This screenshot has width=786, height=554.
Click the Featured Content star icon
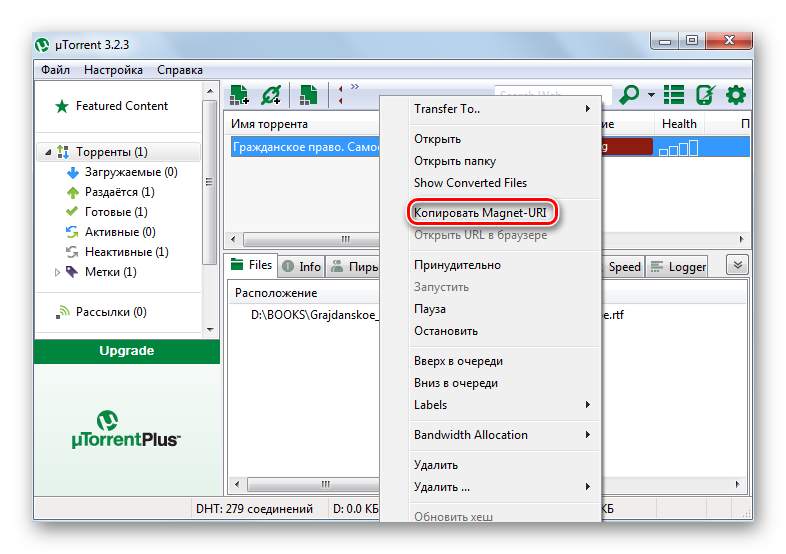(x=62, y=106)
